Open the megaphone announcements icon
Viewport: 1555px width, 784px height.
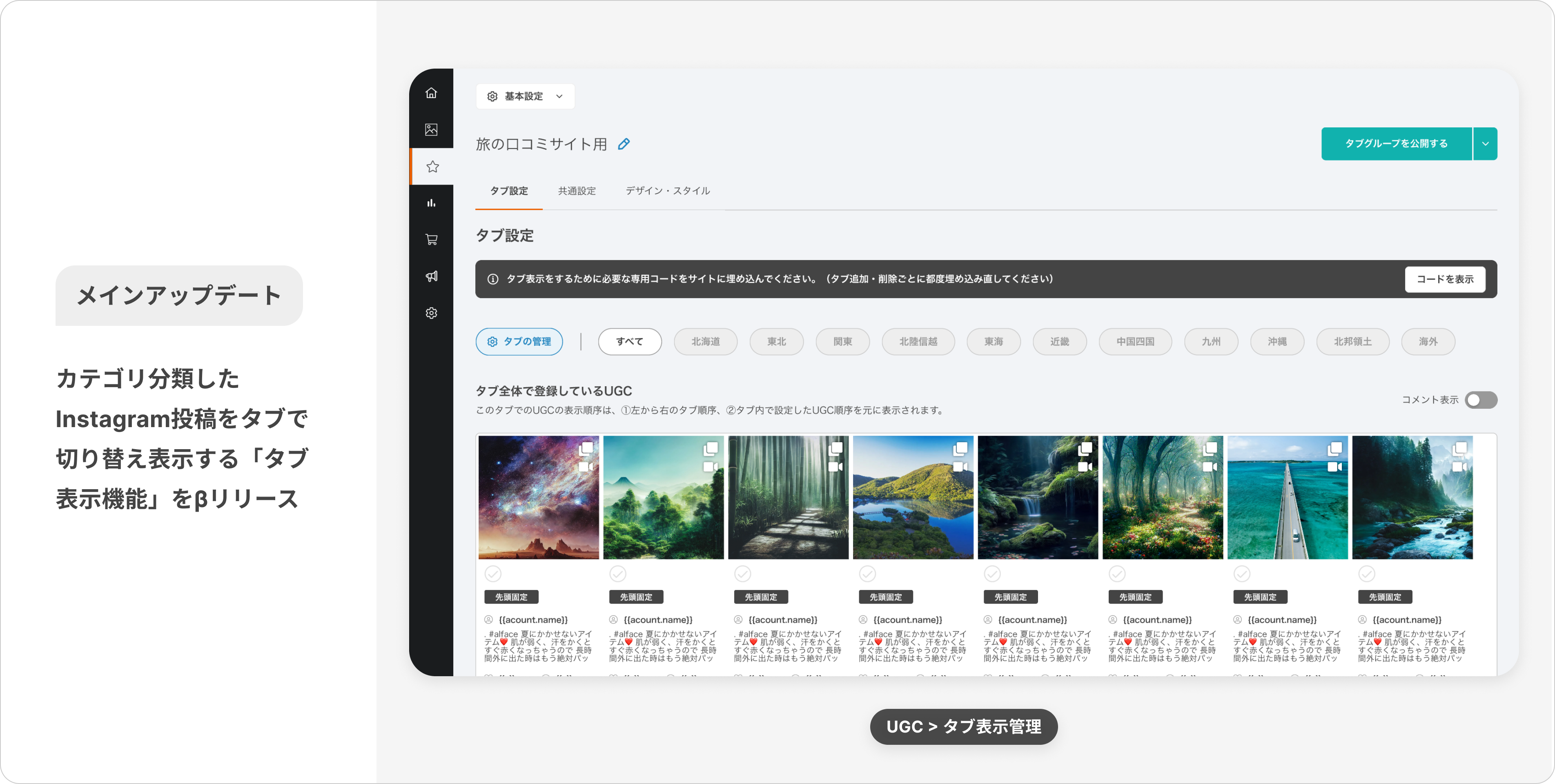431,276
